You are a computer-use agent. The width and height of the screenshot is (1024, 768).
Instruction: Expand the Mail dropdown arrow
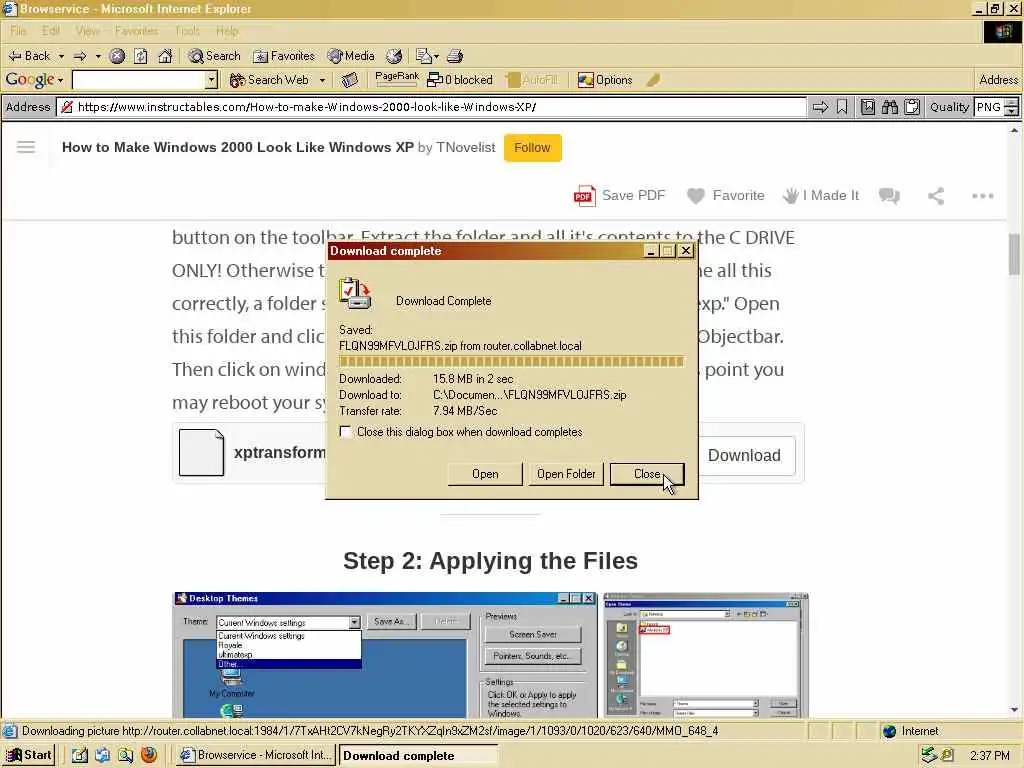click(x=436, y=56)
